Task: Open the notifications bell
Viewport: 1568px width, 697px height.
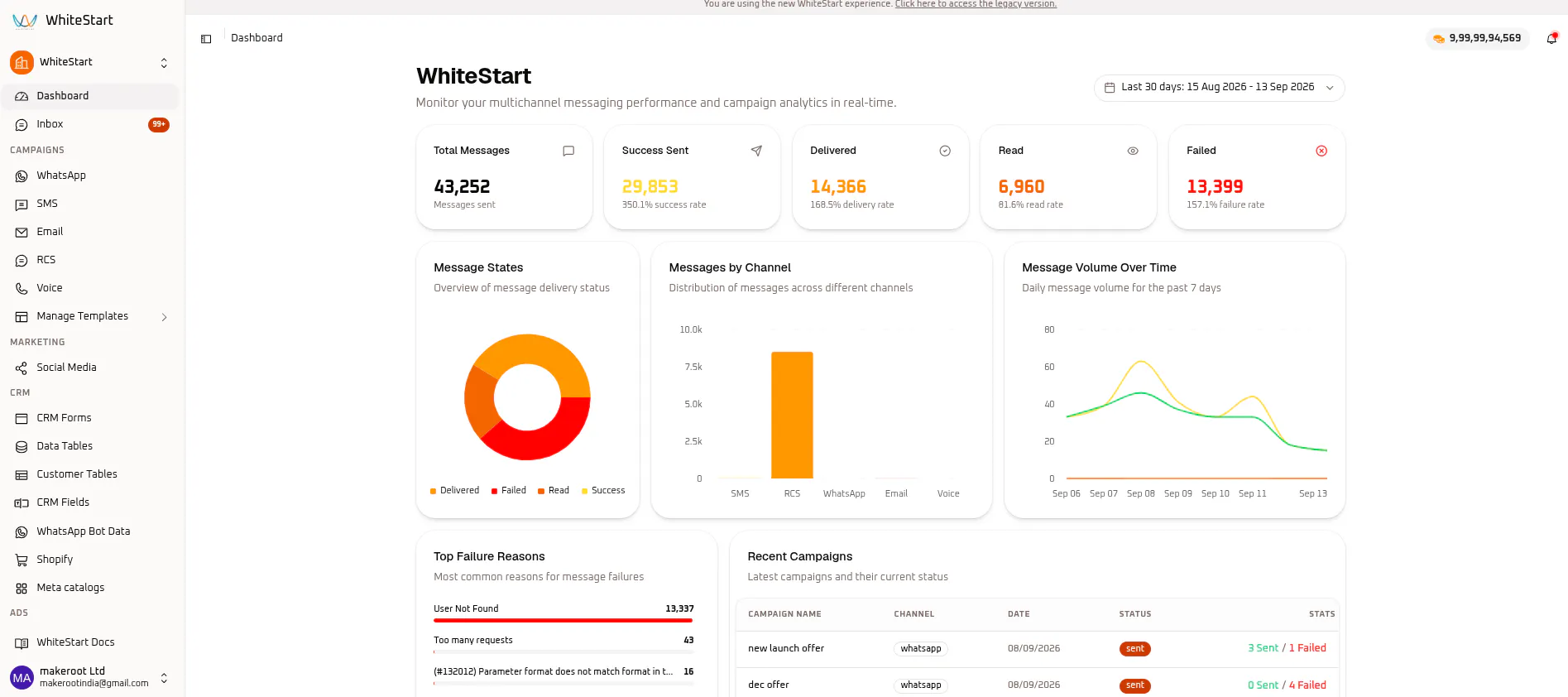Action: coord(1551,39)
